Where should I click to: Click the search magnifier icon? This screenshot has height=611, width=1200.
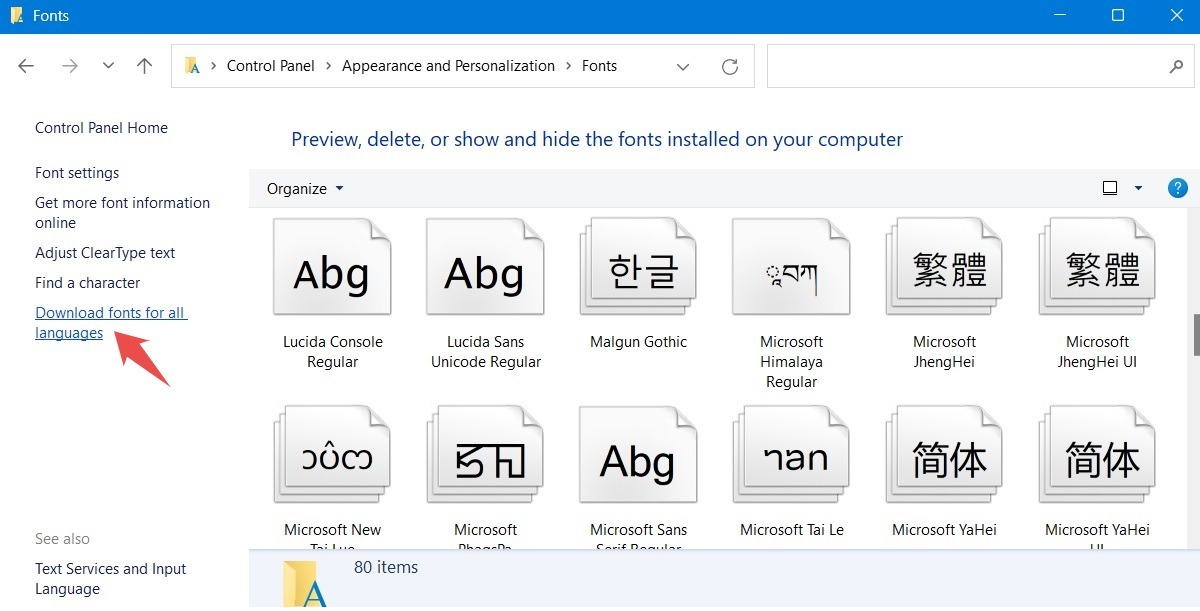pos(1176,65)
